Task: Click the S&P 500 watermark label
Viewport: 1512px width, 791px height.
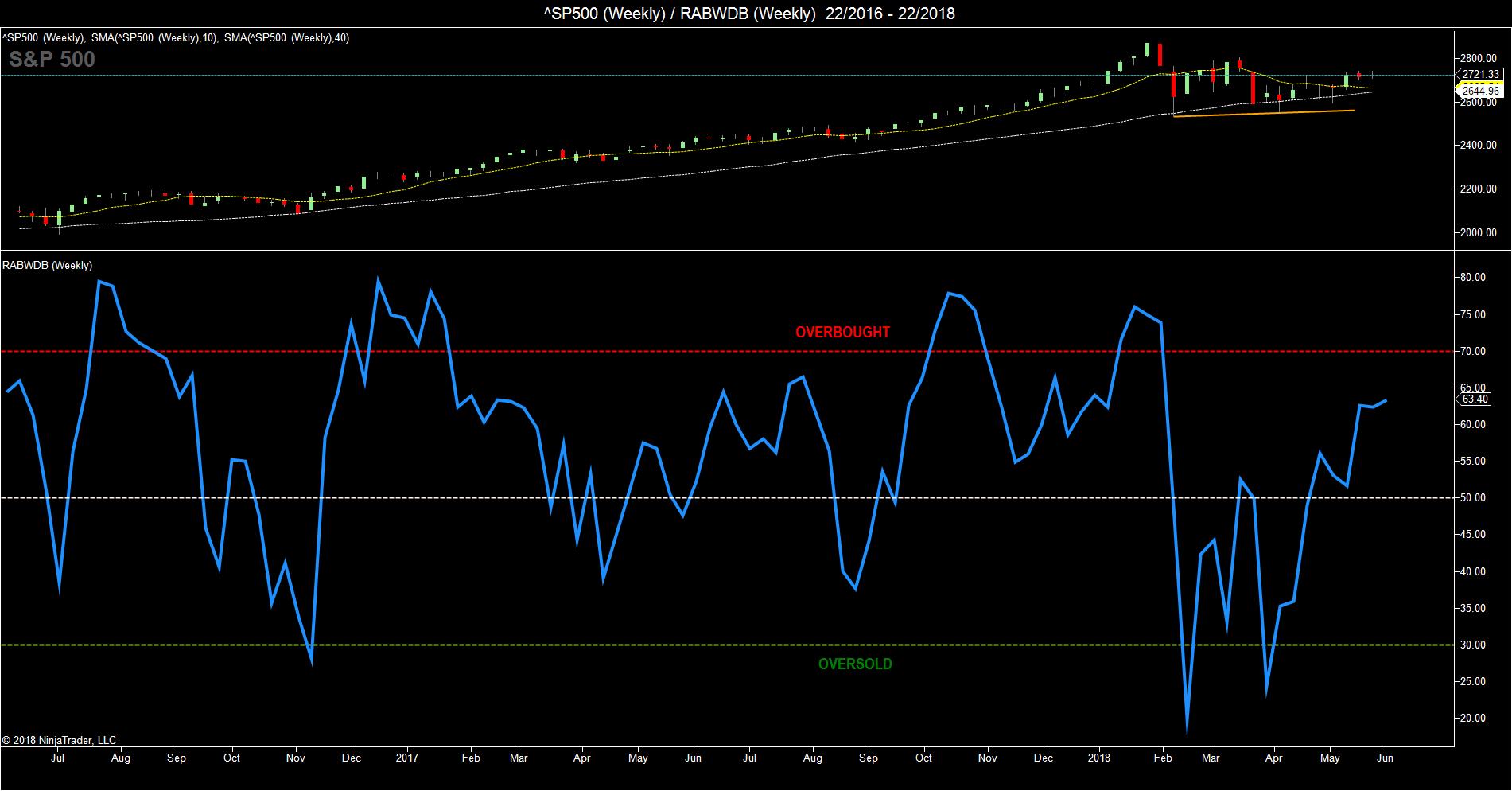Action: 52,60
